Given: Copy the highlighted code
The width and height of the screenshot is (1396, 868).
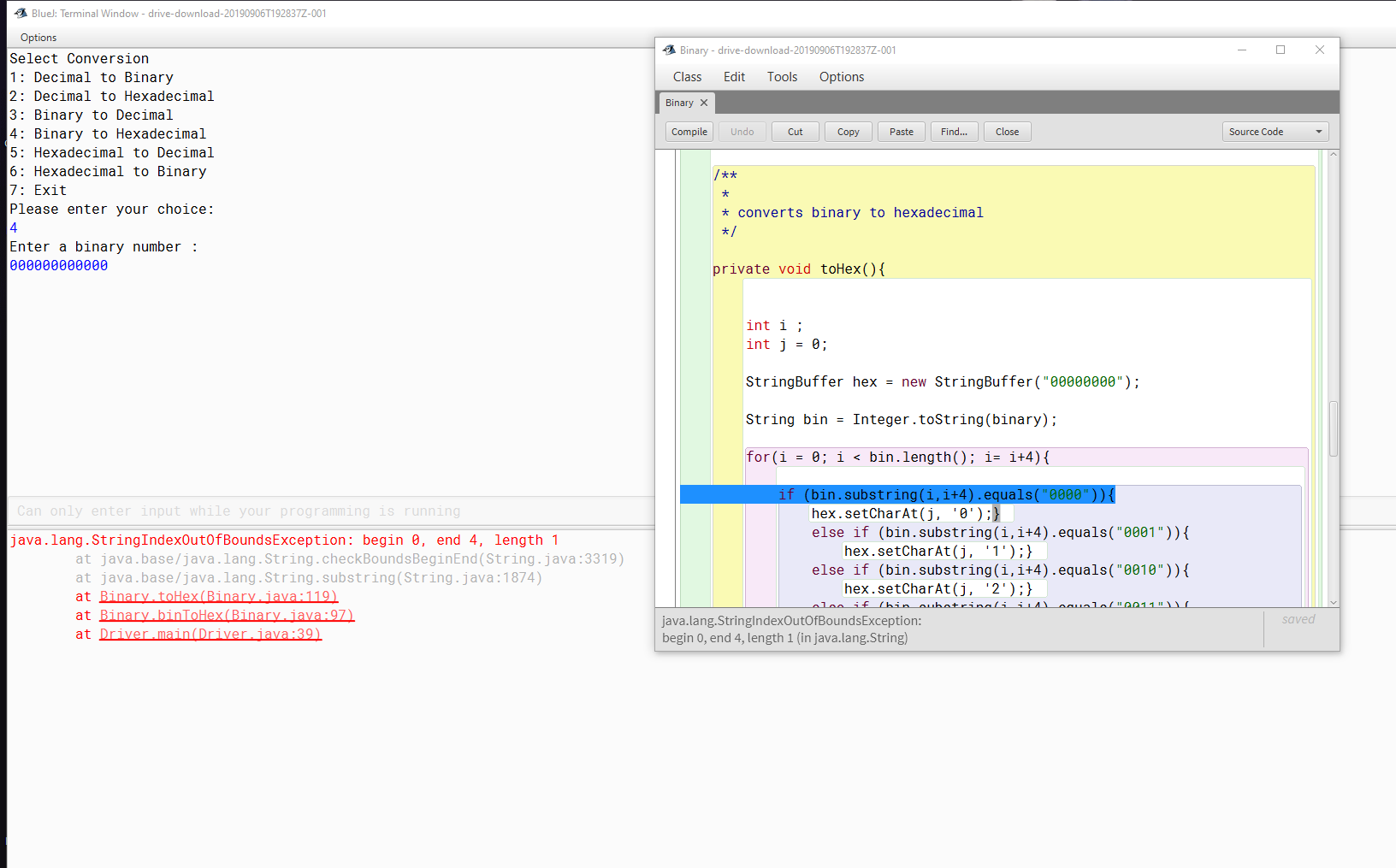Looking at the screenshot, I should pyautogui.click(x=848, y=131).
